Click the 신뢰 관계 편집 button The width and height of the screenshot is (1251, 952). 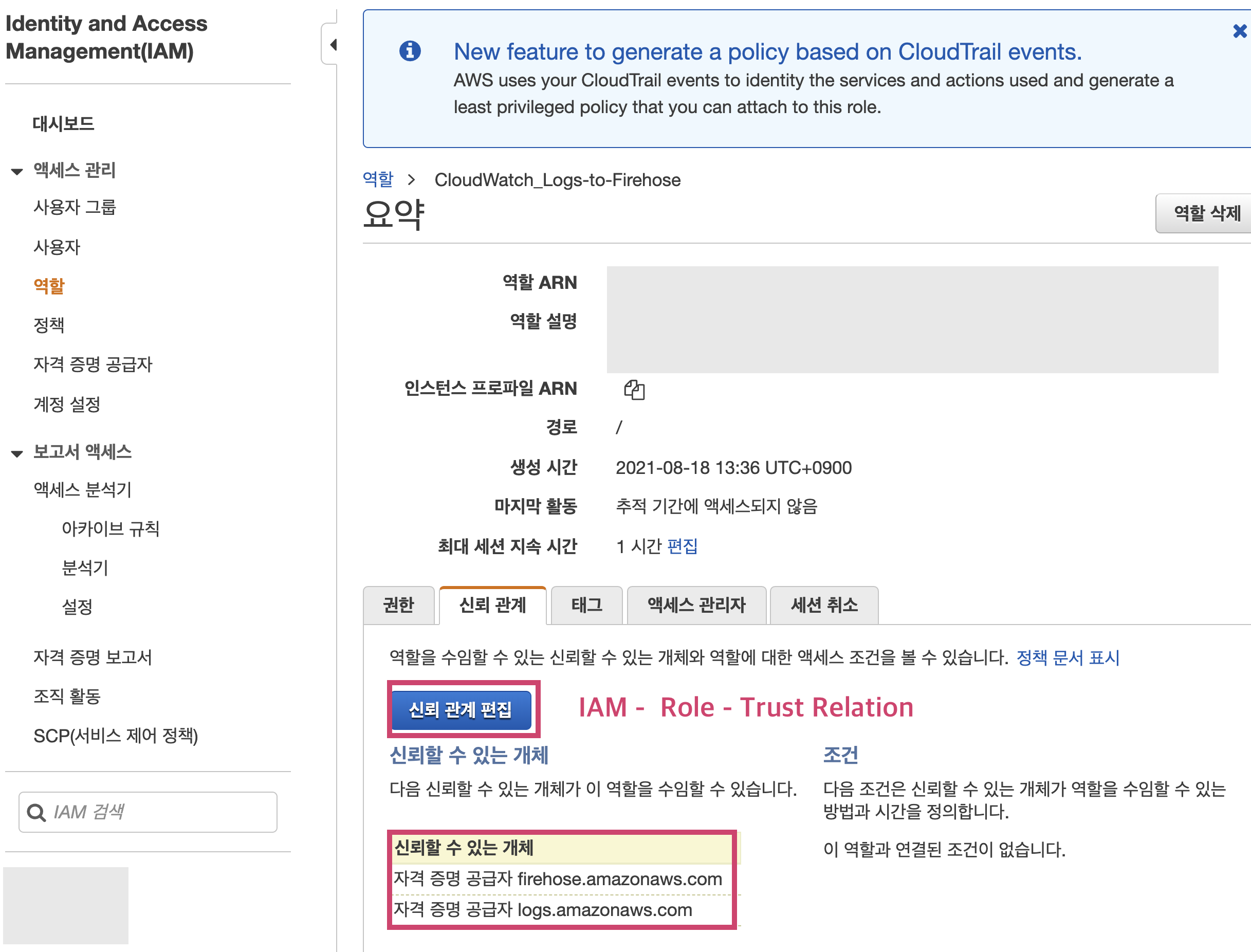461,709
